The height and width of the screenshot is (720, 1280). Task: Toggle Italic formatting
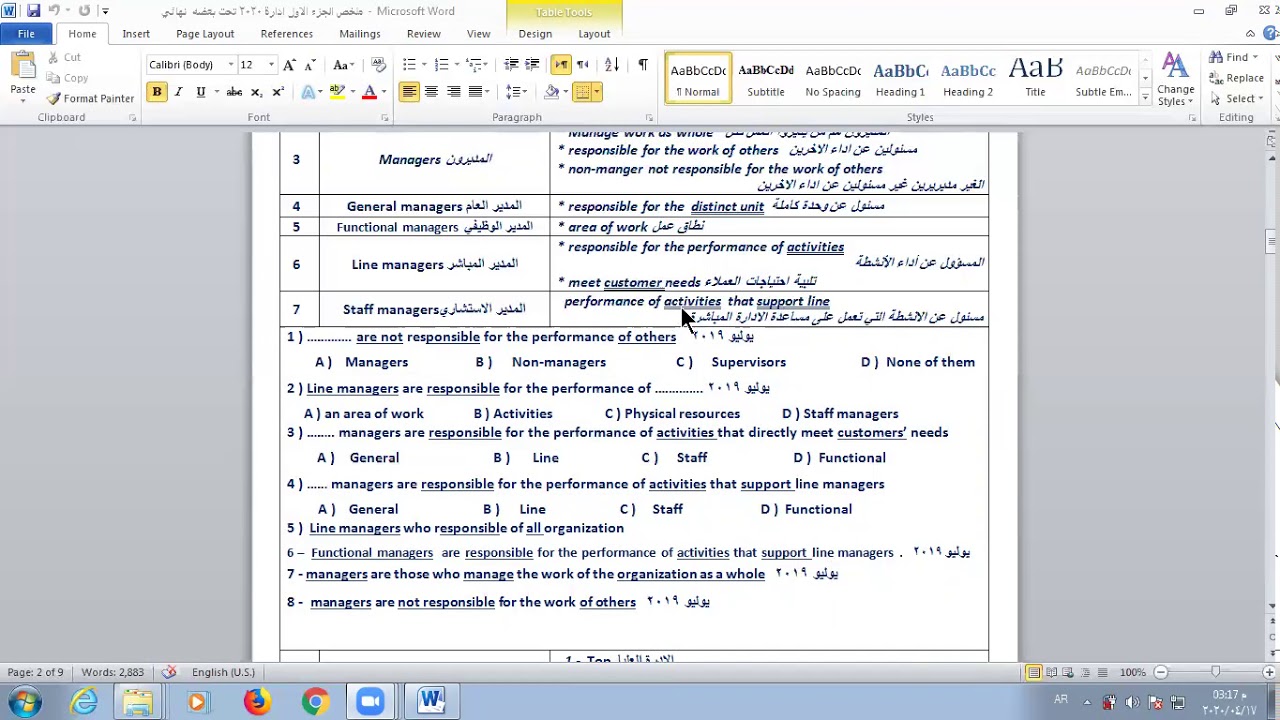click(178, 92)
